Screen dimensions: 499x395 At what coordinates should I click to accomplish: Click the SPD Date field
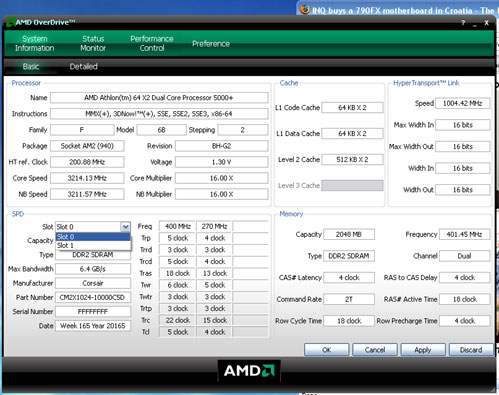93,326
